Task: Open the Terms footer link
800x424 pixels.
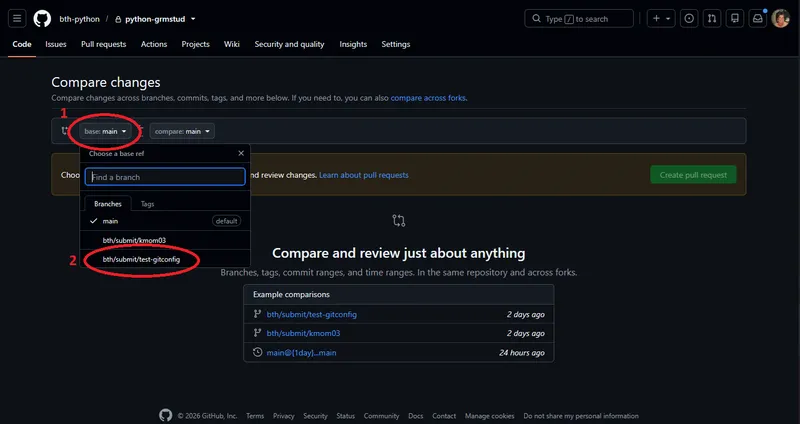Action: [x=255, y=416]
